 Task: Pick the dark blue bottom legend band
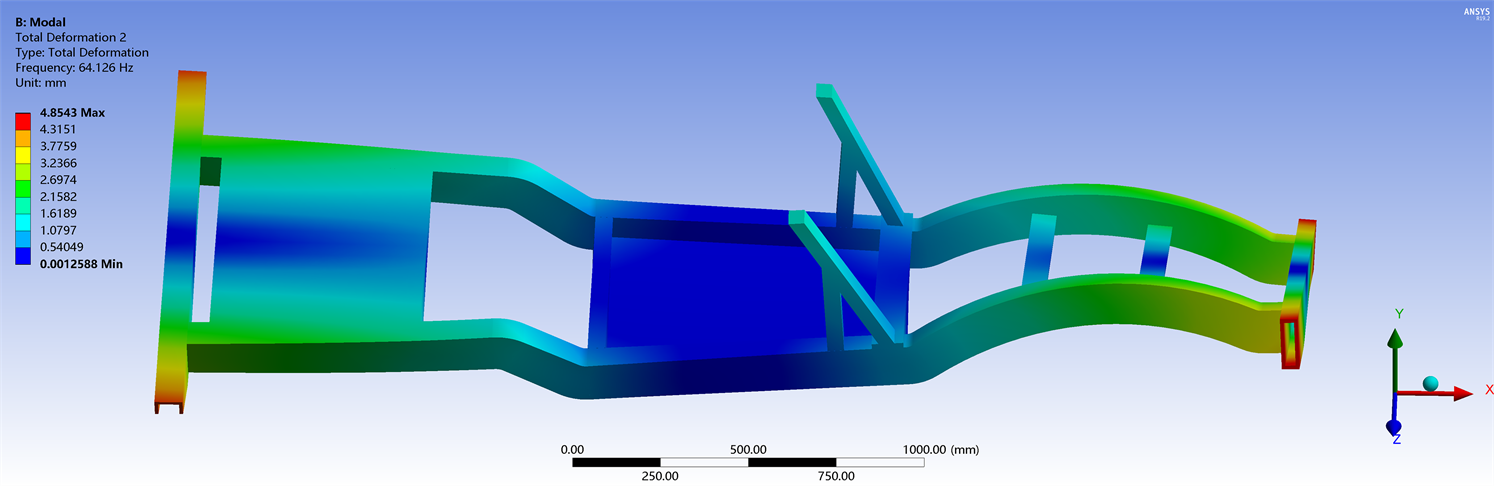(22, 256)
